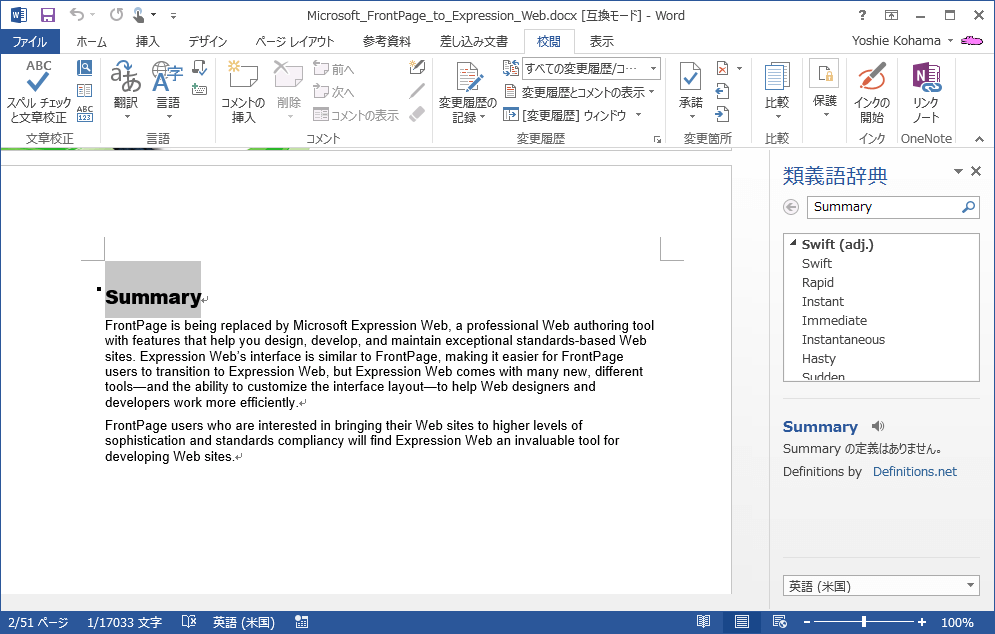The width and height of the screenshot is (995, 634).
Task: Click the Thesaurus open-book icon in 文章校正 group
Action: [84, 91]
